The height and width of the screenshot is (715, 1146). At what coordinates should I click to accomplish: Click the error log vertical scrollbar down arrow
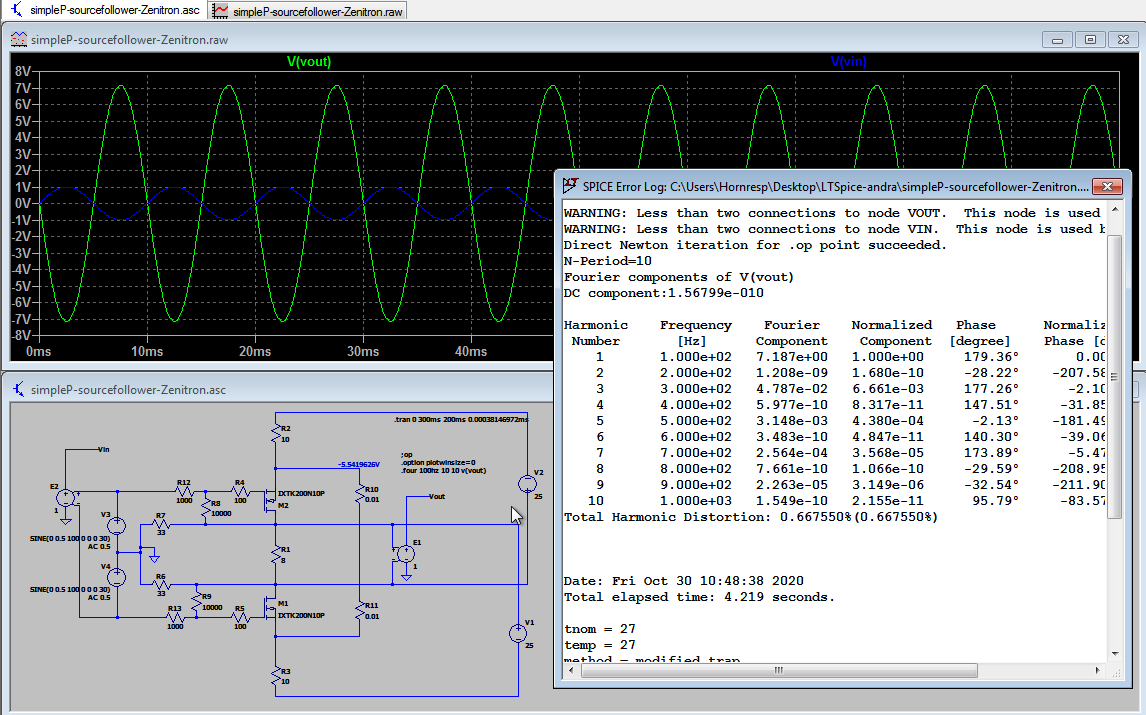click(x=1115, y=654)
